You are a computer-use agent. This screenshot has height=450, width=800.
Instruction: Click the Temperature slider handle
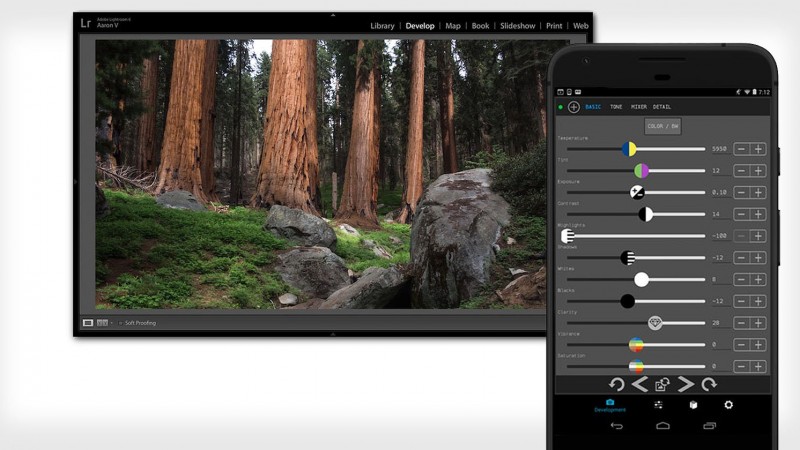(x=629, y=149)
